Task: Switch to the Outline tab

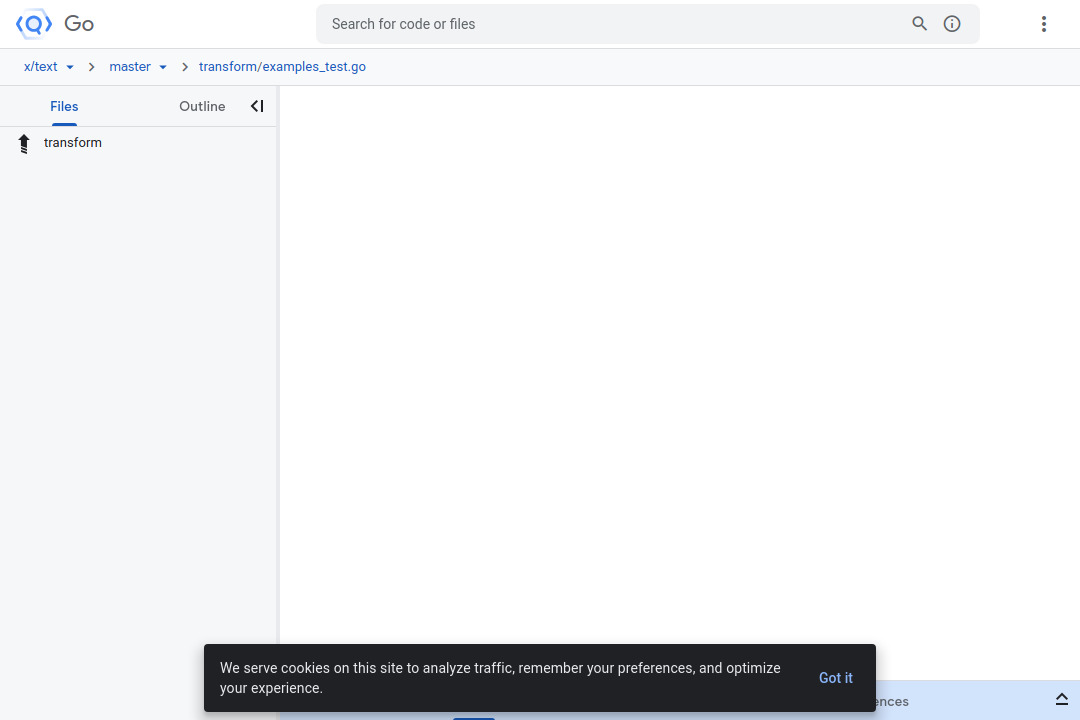Action: click(x=202, y=106)
